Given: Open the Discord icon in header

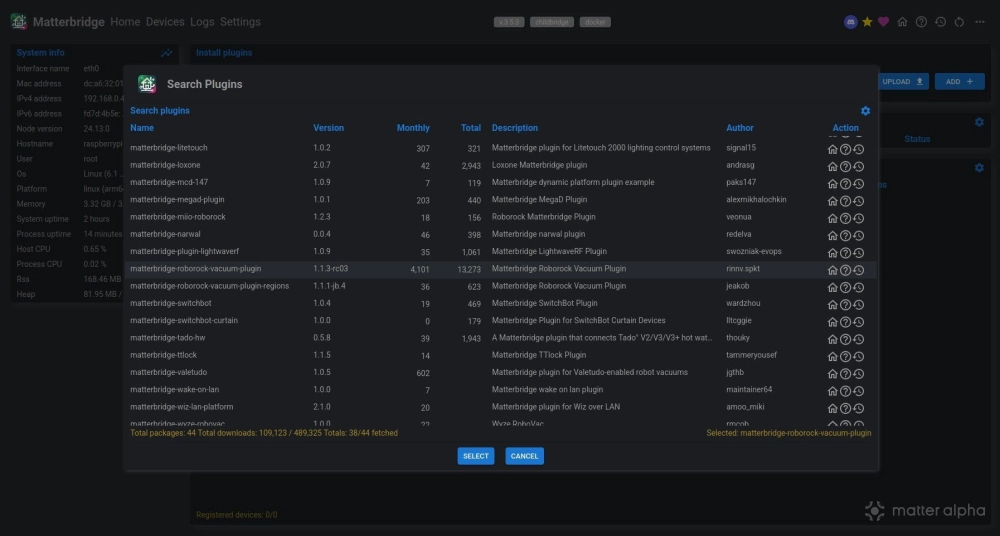Looking at the screenshot, I should (x=850, y=22).
